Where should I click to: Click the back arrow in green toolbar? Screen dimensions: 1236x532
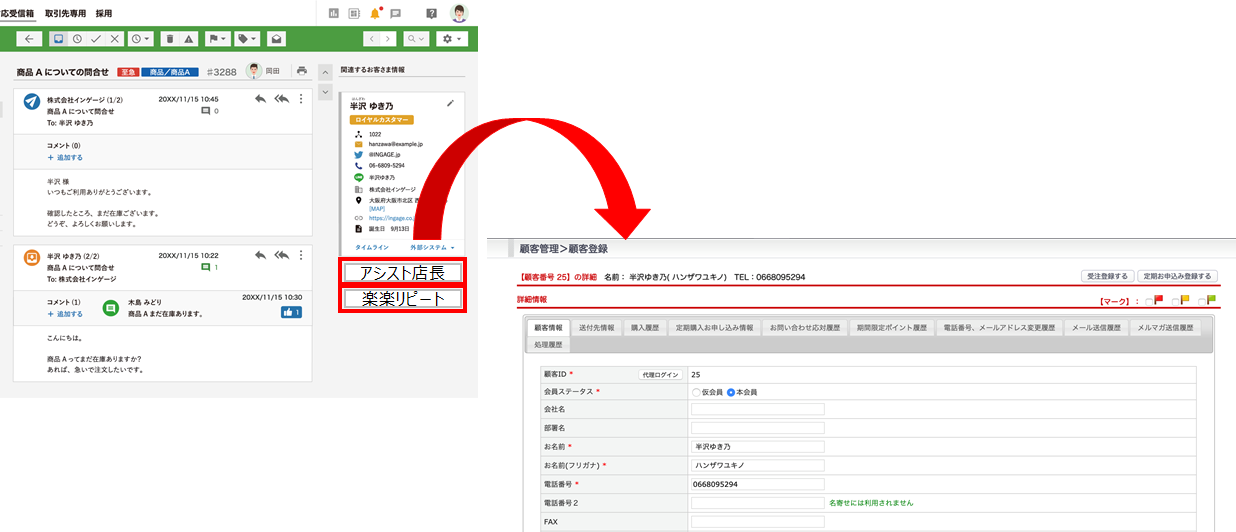coord(28,39)
